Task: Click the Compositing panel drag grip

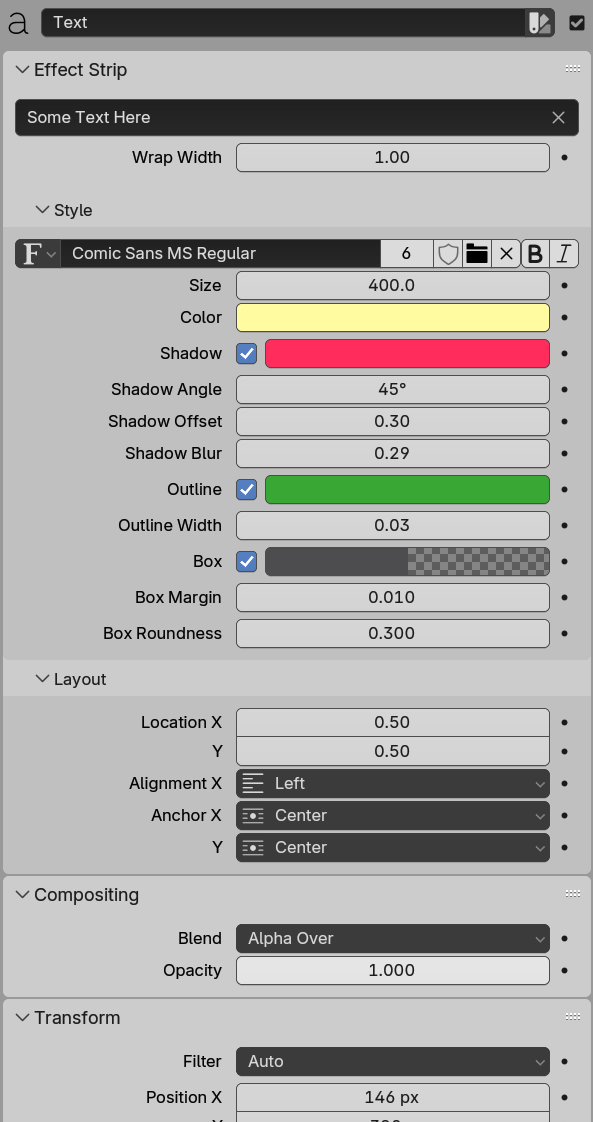Action: [573, 894]
